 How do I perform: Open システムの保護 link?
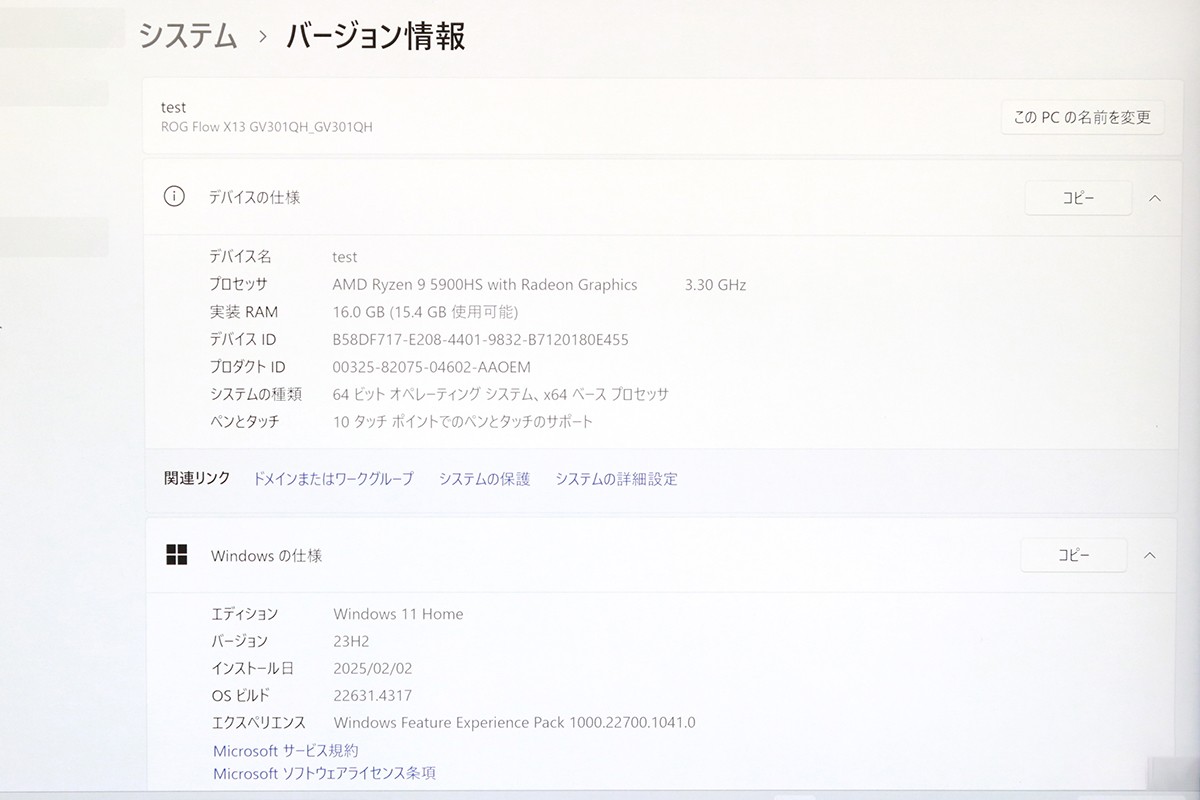pyautogui.click(x=484, y=479)
